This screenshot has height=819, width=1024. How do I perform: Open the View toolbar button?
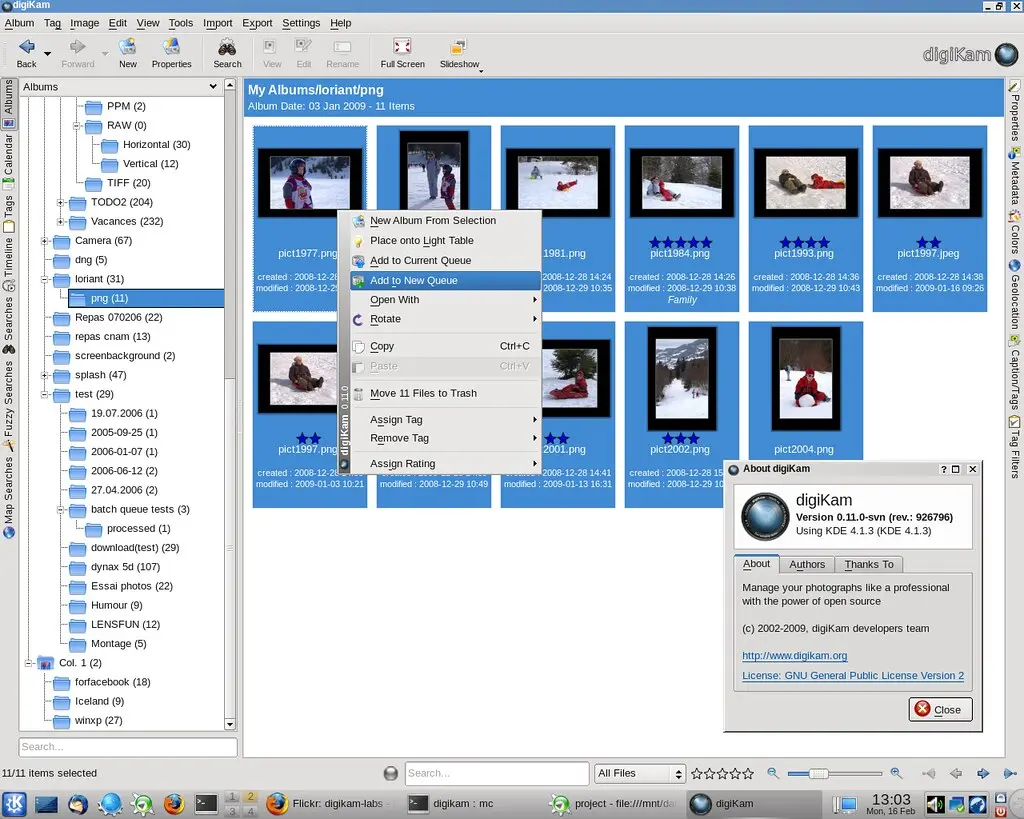(272, 52)
